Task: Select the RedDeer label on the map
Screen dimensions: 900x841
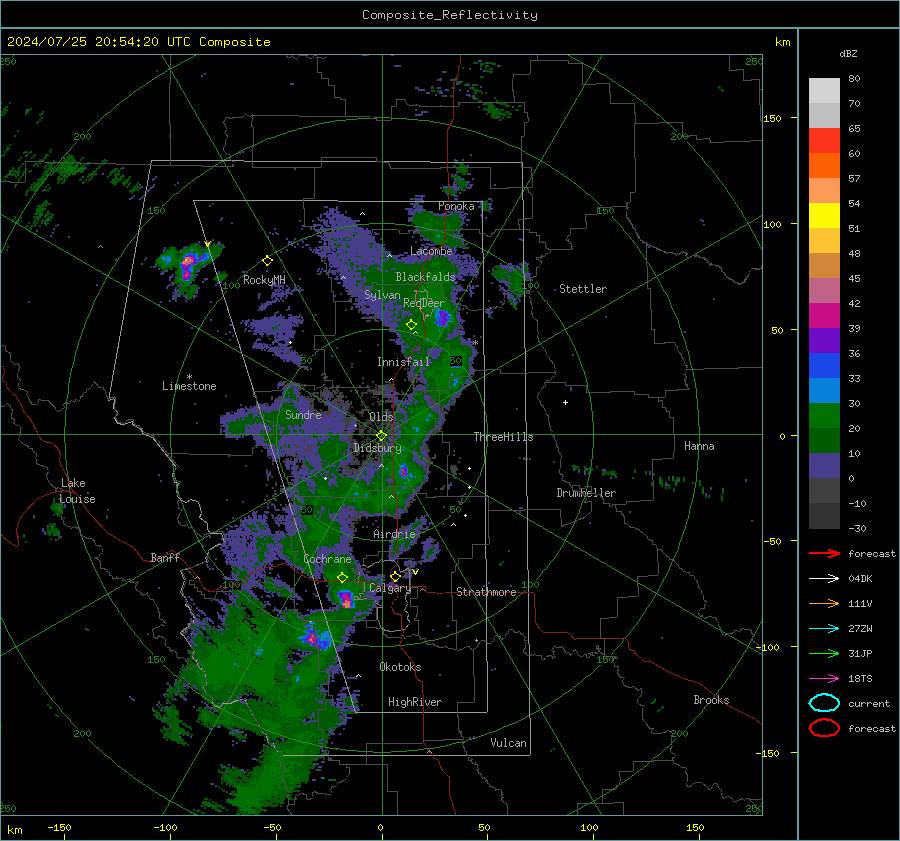Action: [x=424, y=303]
